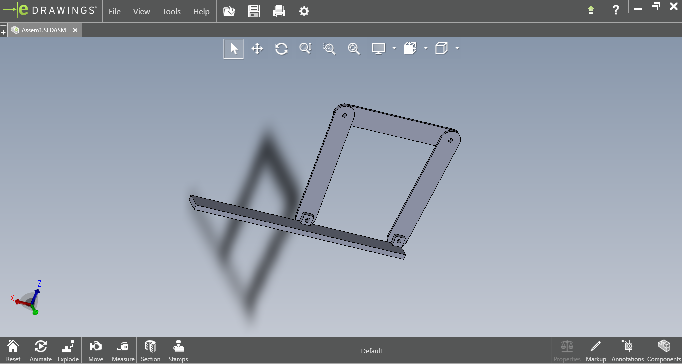This screenshot has width=682, height=364.
Task: Open the Markup pencil panel
Action: tap(595, 350)
